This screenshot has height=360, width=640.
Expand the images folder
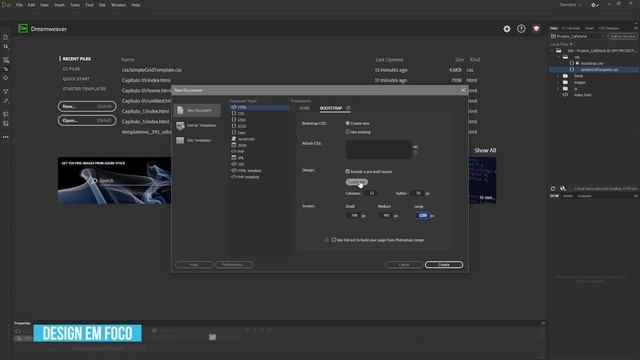pos(559,82)
